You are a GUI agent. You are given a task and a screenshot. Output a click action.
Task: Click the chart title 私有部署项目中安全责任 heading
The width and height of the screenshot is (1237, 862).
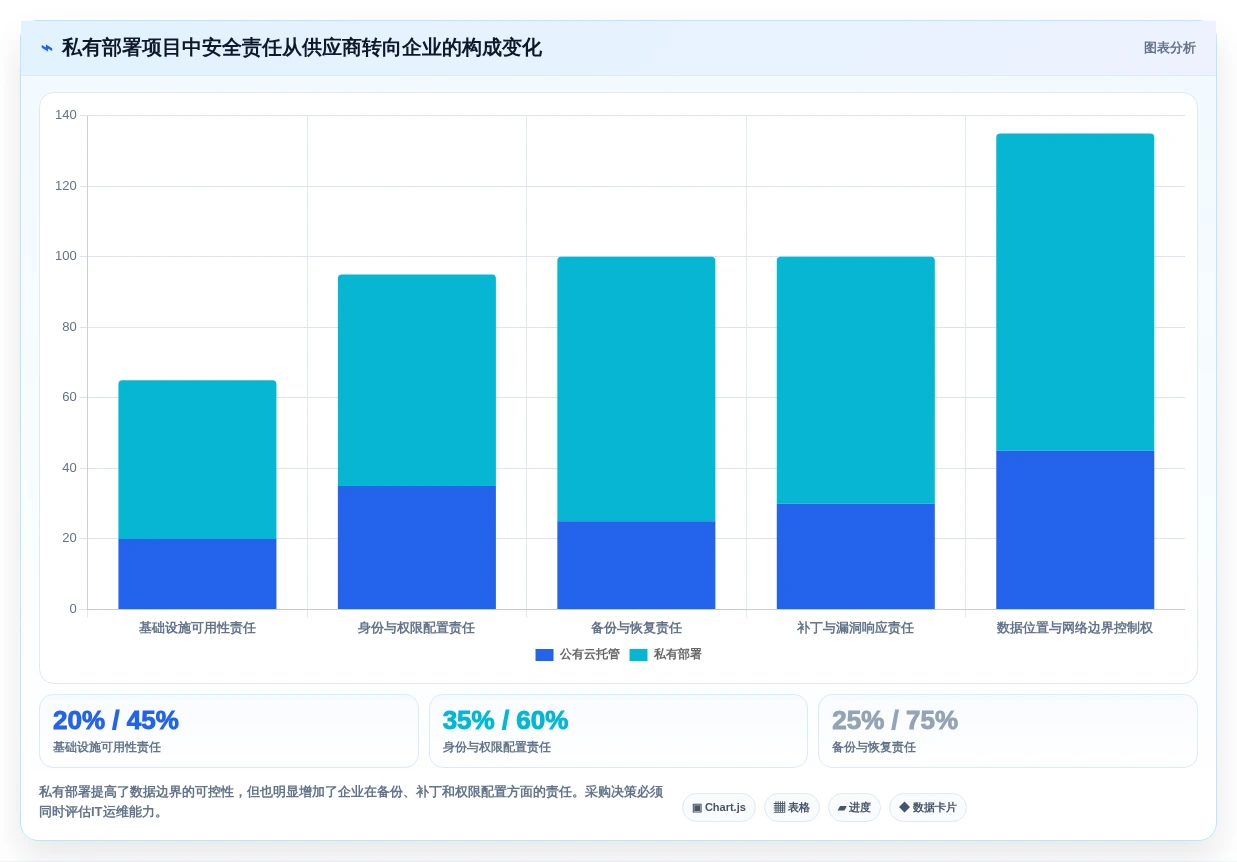(x=302, y=48)
